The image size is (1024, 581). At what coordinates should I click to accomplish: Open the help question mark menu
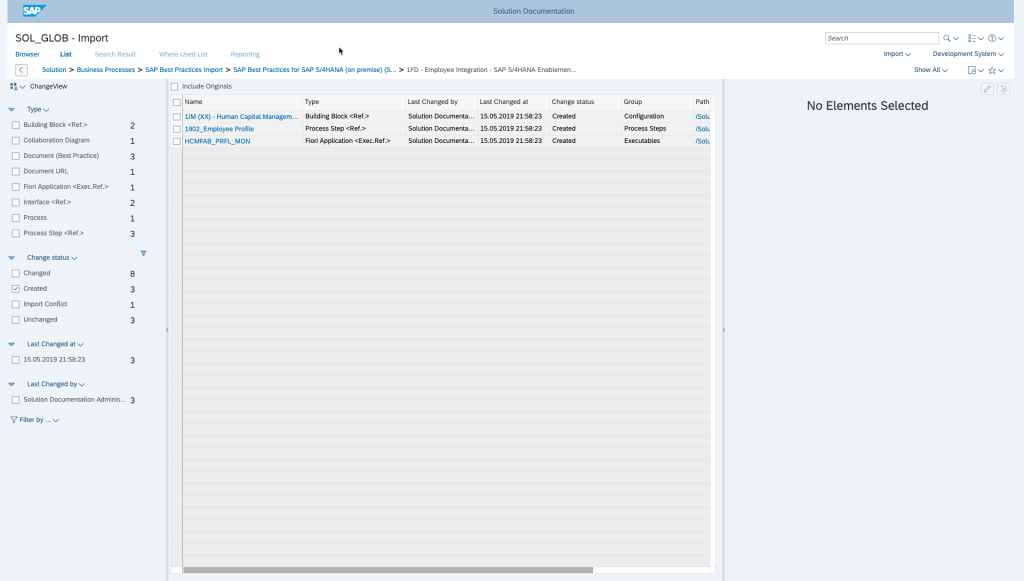point(992,39)
